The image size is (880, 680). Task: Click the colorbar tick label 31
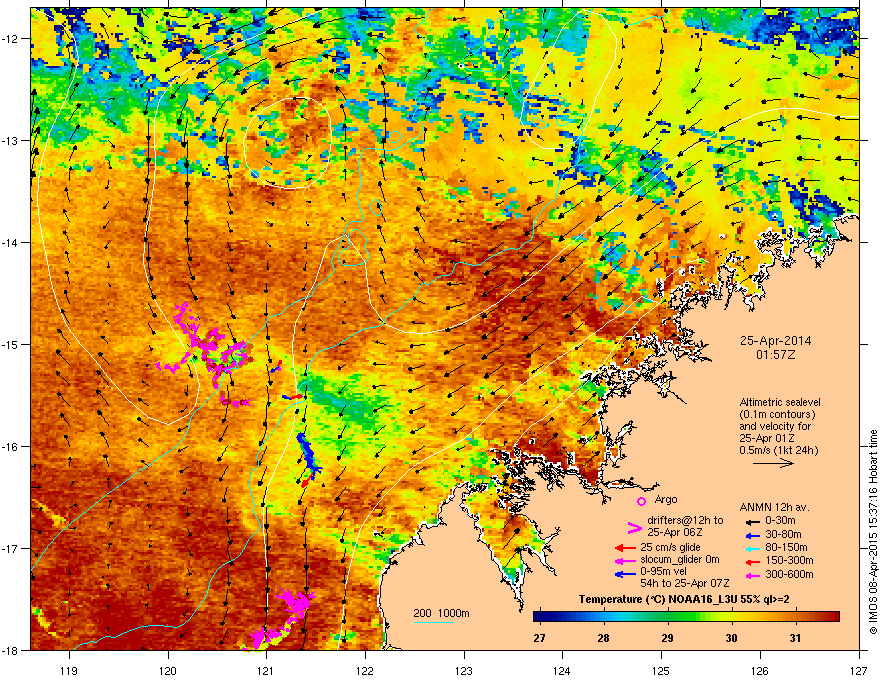(795, 638)
